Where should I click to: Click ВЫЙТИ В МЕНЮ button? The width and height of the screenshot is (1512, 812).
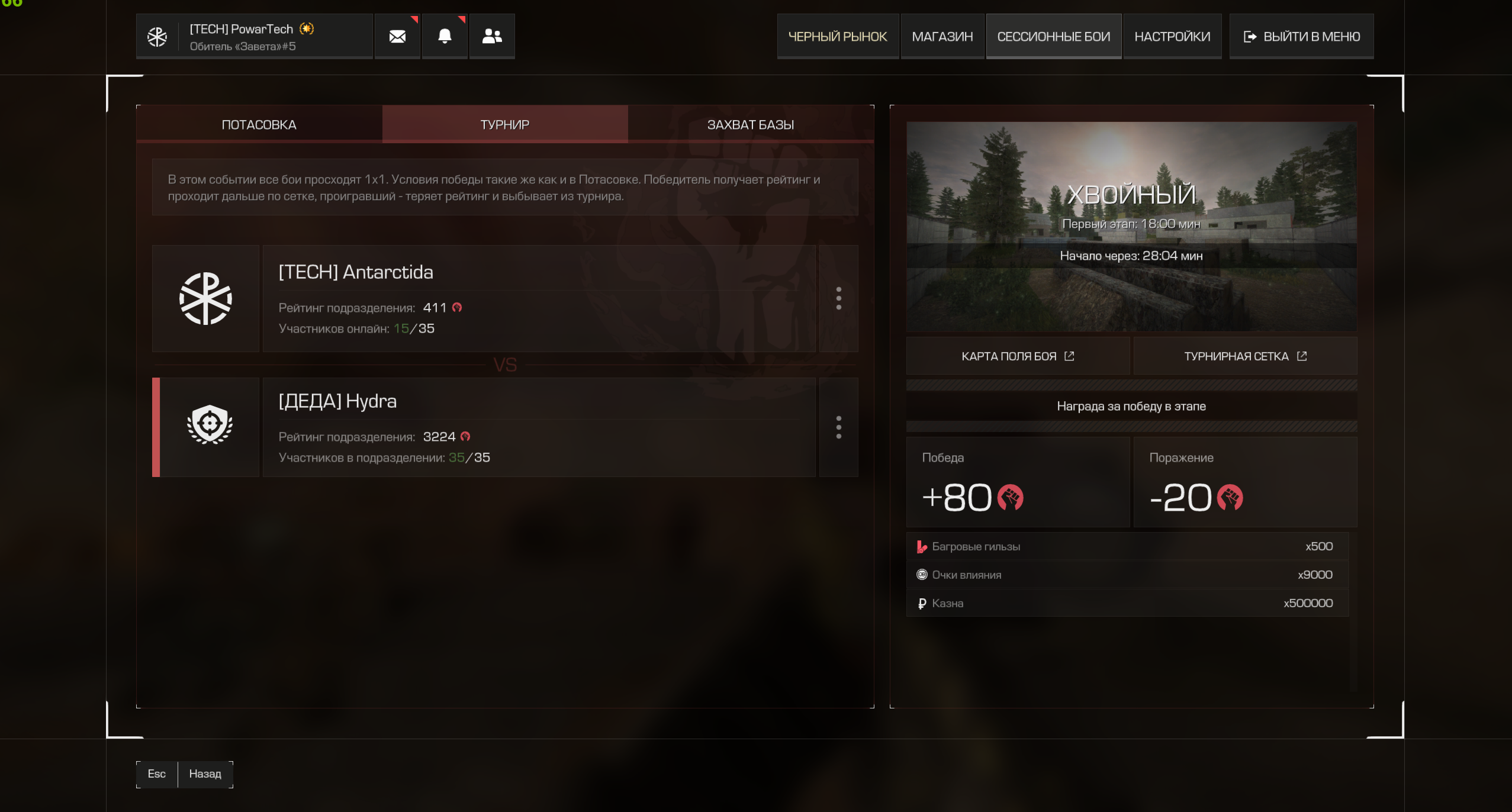tap(1301, 36)
